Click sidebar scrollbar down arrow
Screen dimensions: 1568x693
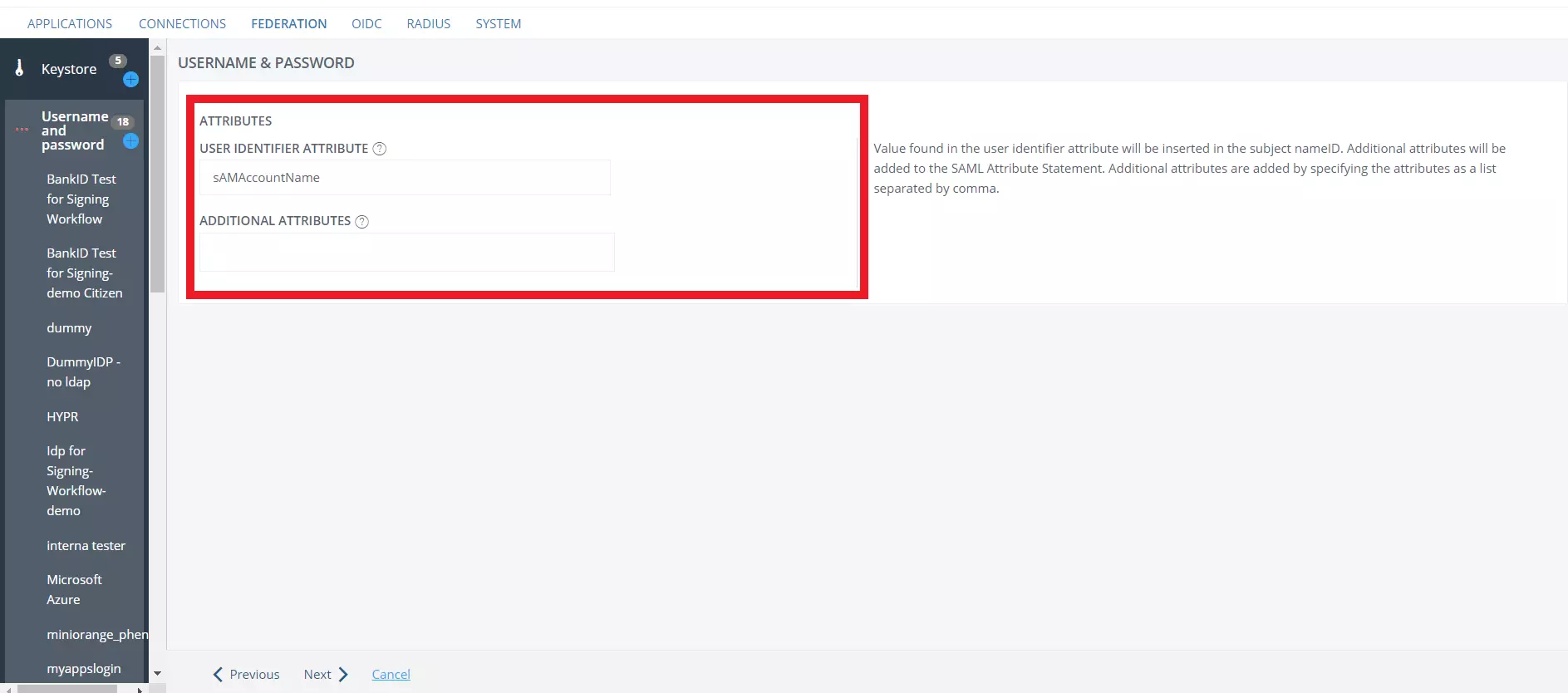click(x=157, y=674)
